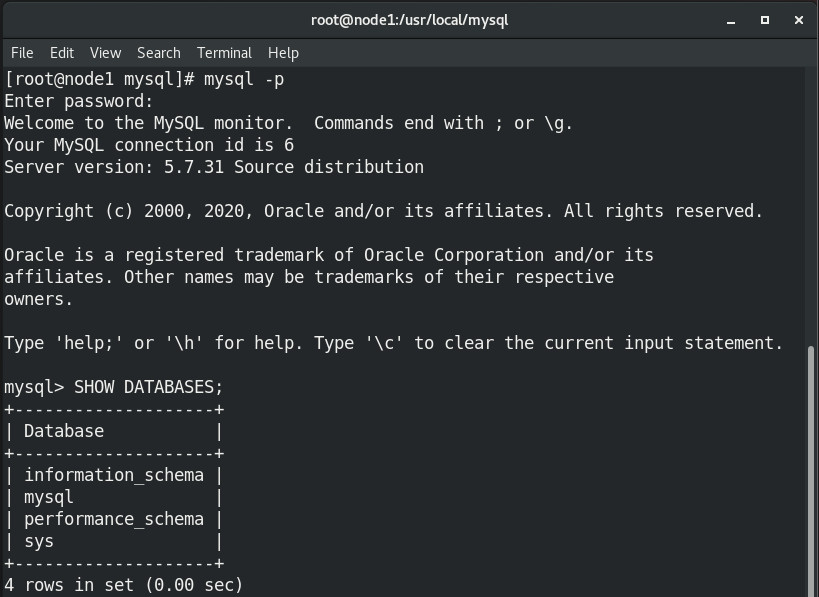Click the 'Enter password:' line
819x597 pixels.
pos(79,101)
